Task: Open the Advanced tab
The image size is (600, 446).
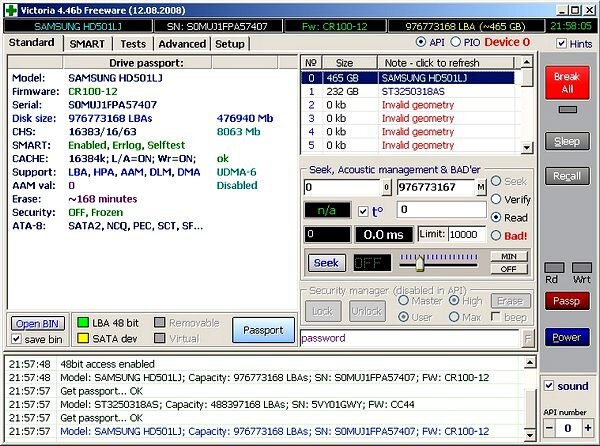Action: pos(182,44)
